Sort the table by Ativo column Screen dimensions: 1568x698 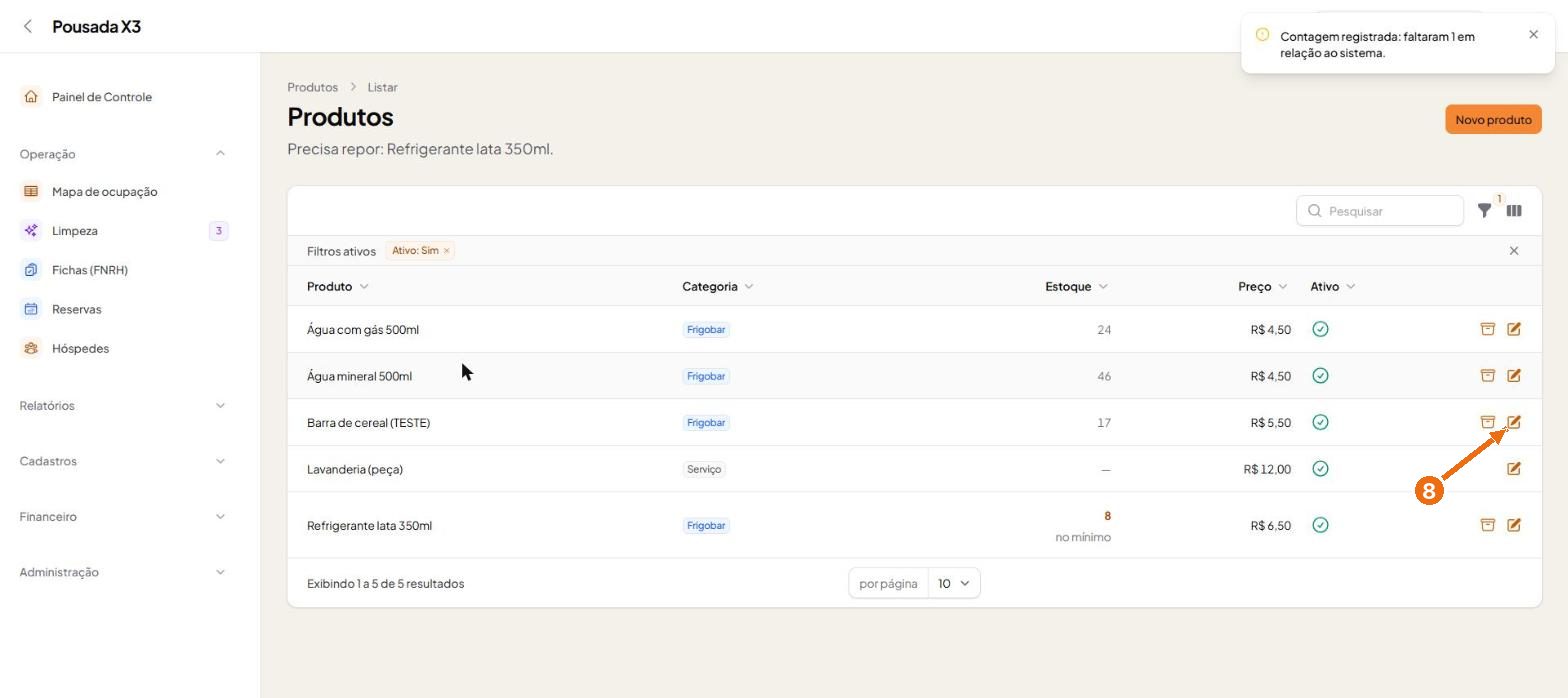[x=1333, y=287]
